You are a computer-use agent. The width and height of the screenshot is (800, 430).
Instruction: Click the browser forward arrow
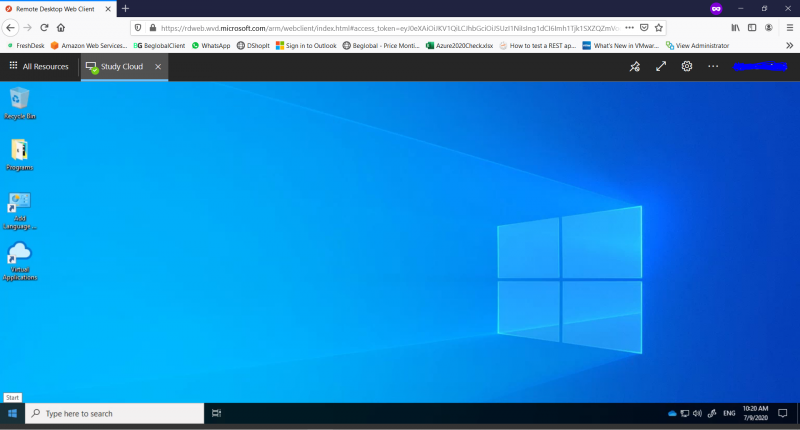28,28
